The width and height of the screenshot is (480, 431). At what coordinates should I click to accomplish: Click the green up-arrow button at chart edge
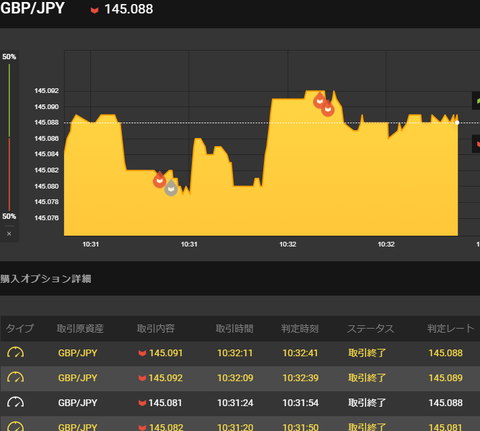[476, 100]
